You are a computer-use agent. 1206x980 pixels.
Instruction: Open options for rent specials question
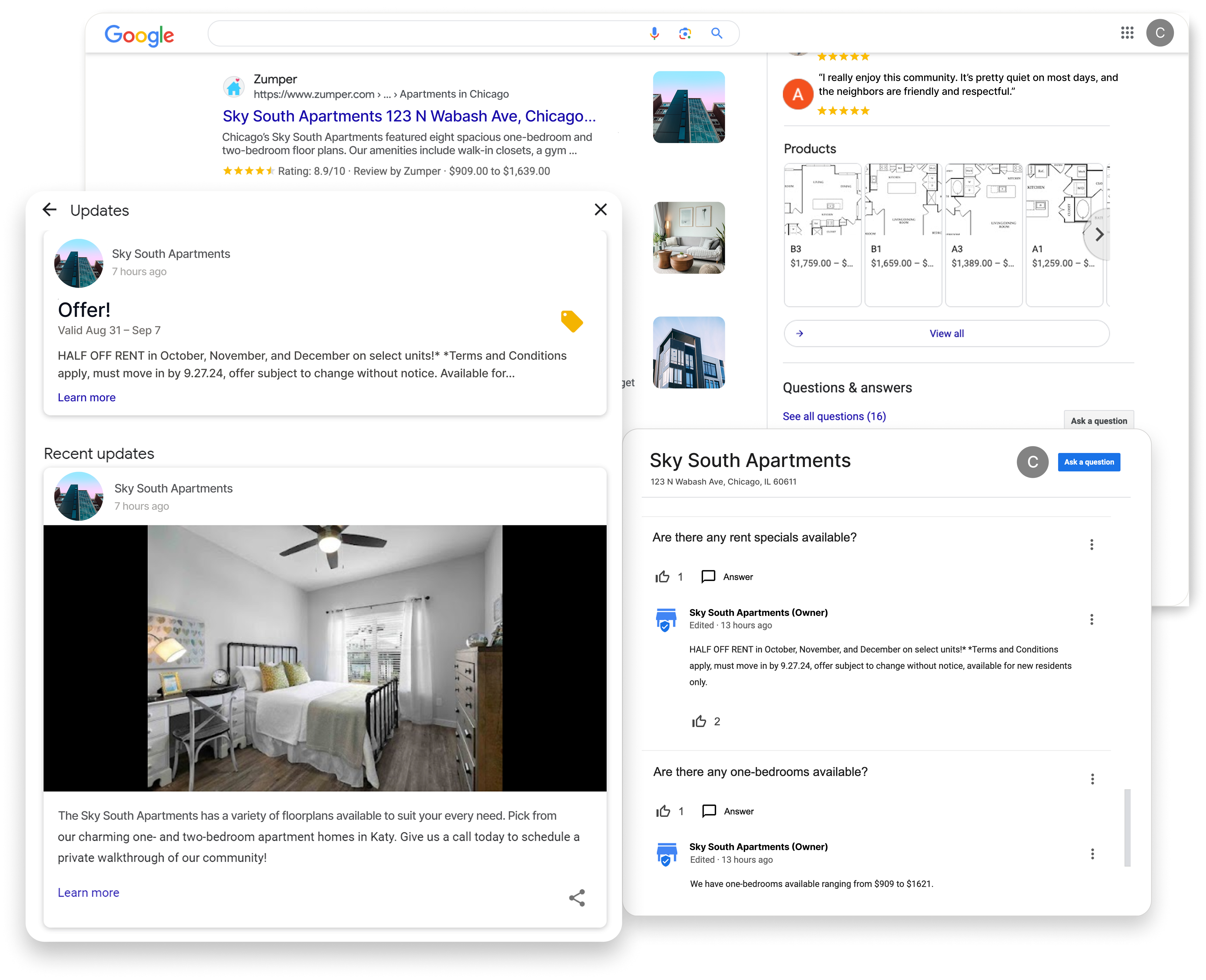click(1091, 544)
